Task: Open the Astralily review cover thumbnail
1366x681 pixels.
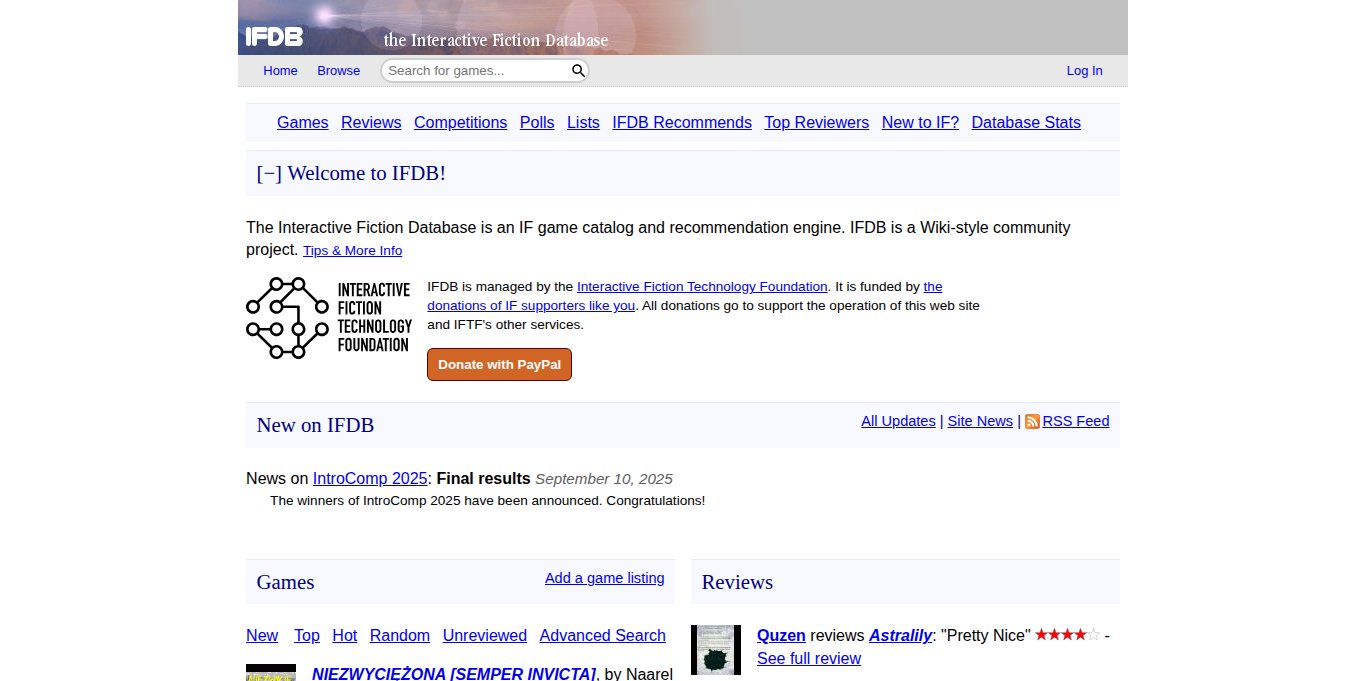Action: [x=715, y=649]
